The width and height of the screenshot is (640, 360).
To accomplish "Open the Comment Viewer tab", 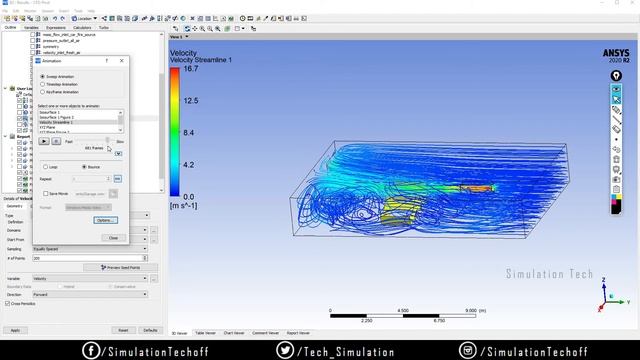I will pyautogui.click(x=265, y=333).
